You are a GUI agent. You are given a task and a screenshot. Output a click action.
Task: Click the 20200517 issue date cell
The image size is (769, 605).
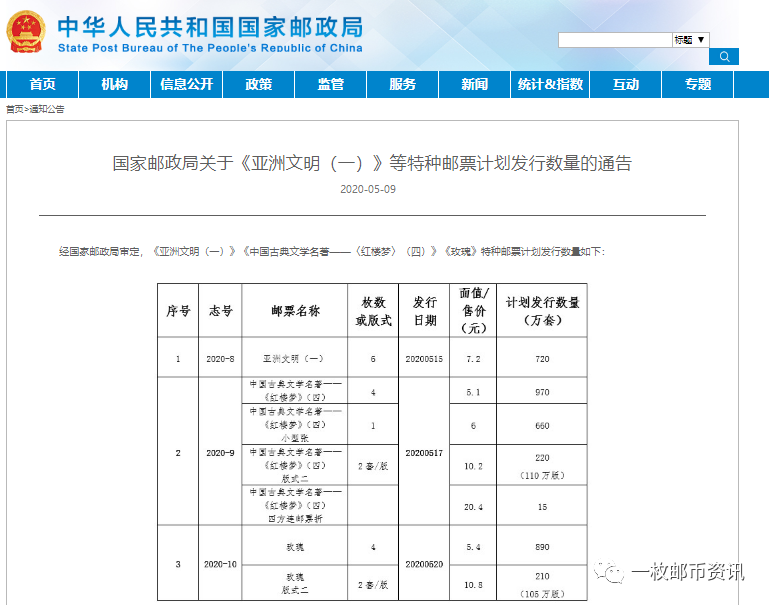(424, 453)
